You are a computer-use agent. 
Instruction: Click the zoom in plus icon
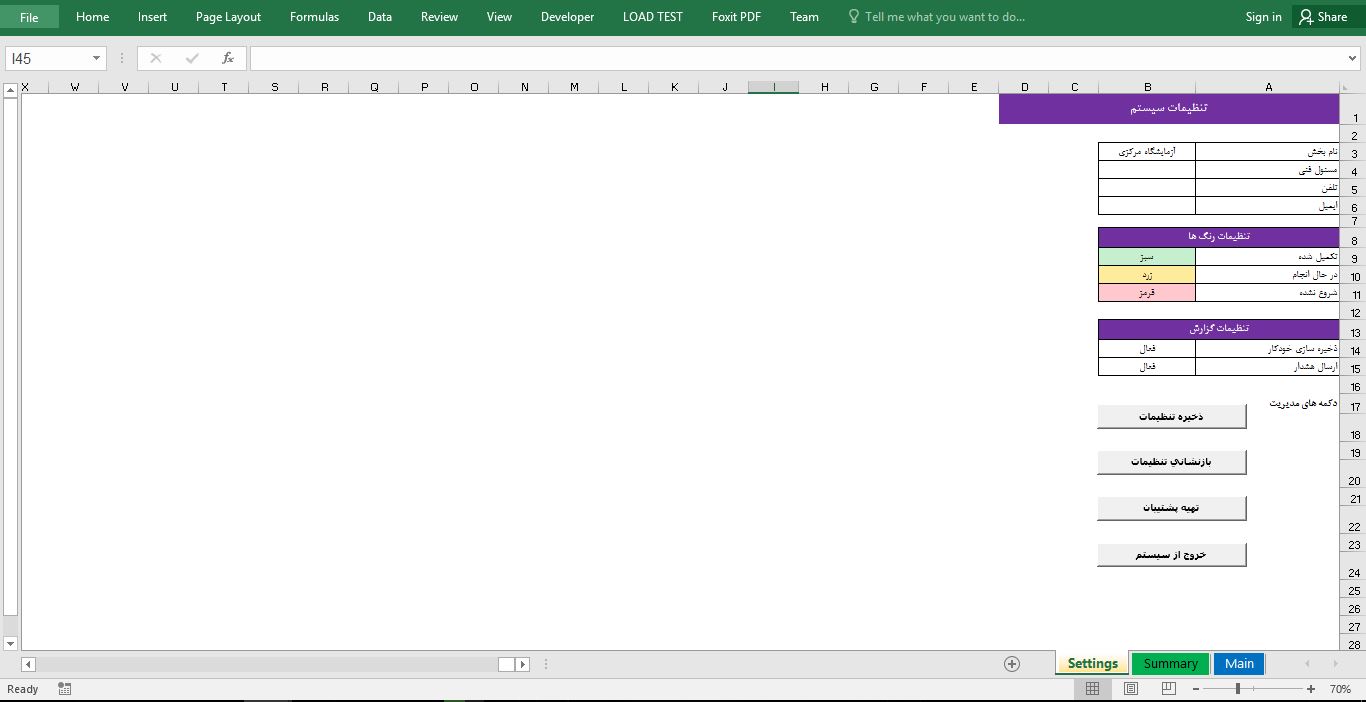(x=1311, y=689)
